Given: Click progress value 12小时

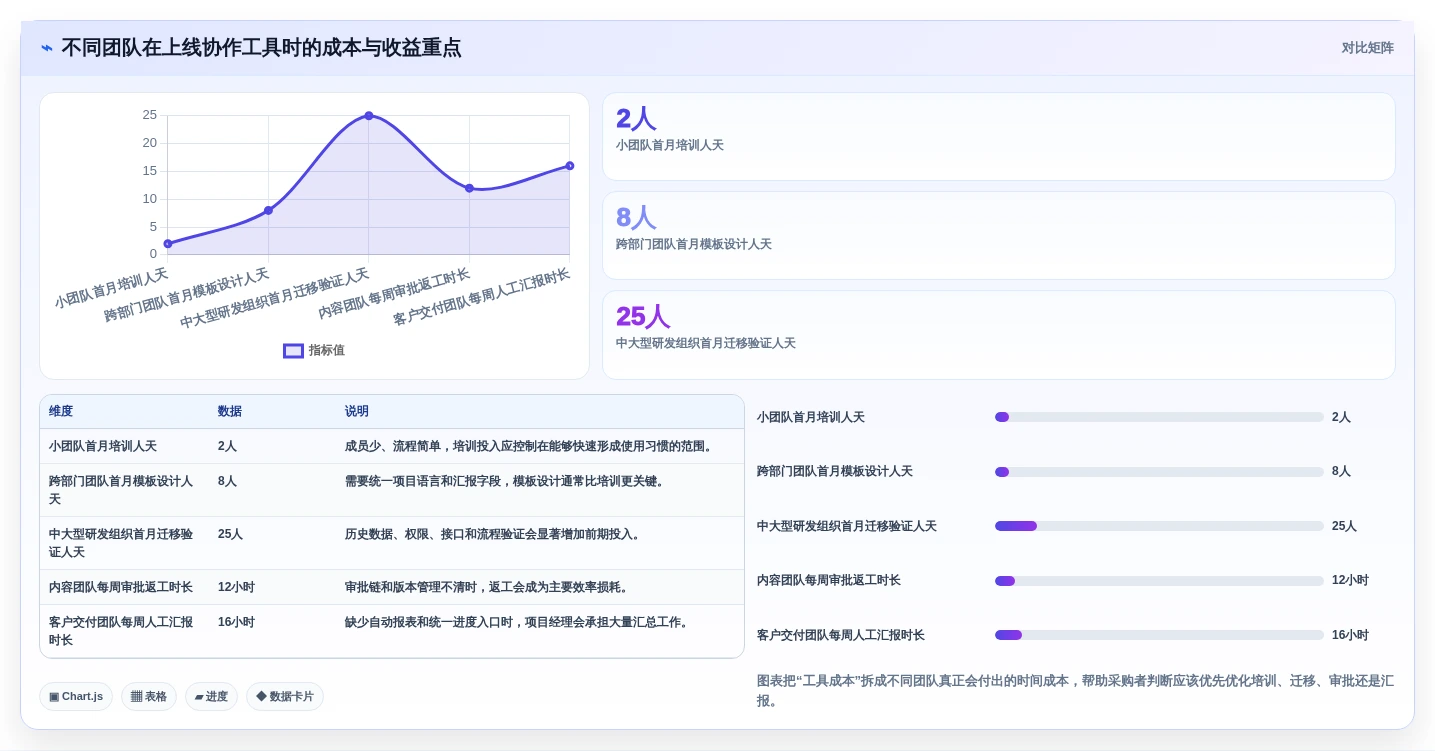Looking at the screenshot, I should pyautogui.click(x=1350, y=581).
